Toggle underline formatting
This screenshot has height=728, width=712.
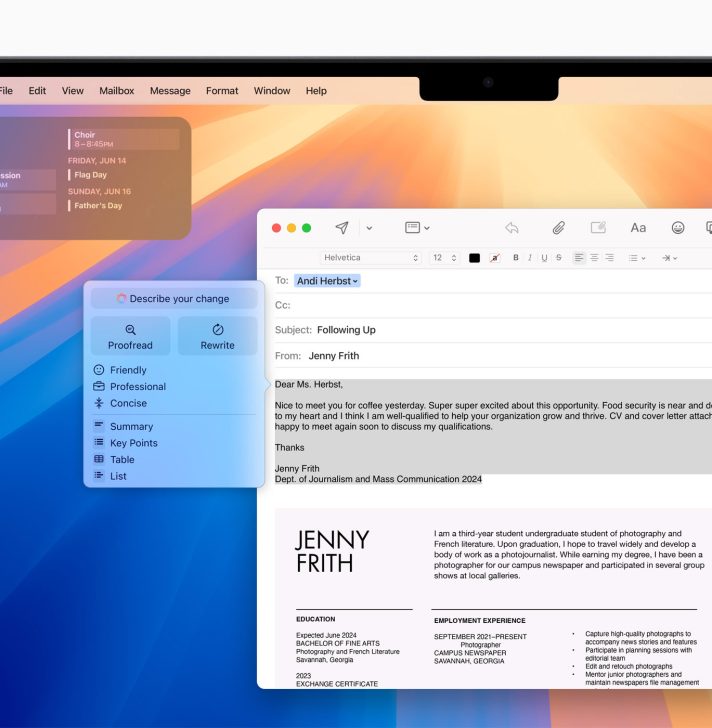click(x=544, y=258)
